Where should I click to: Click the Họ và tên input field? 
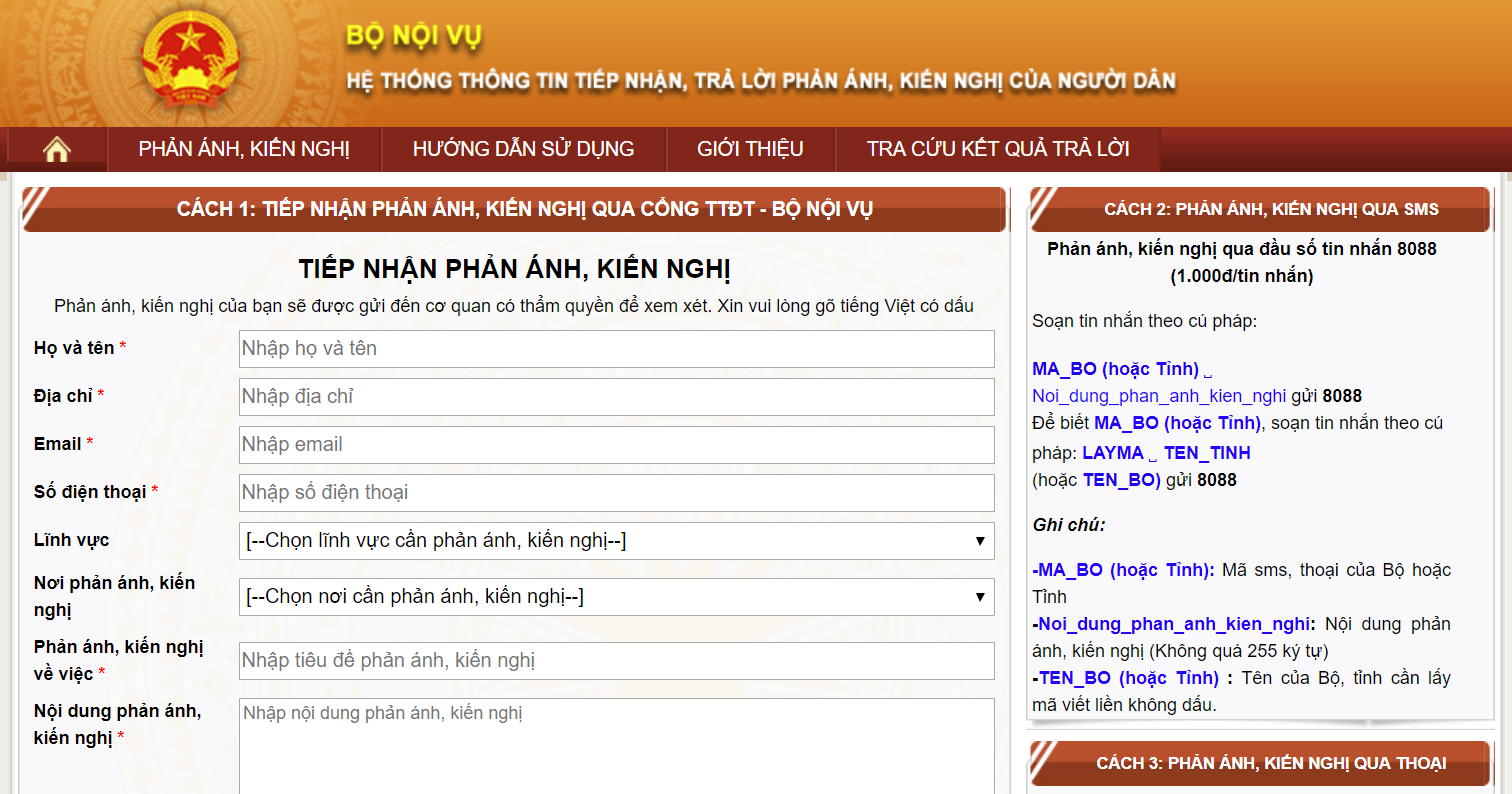tap(616, 349)
